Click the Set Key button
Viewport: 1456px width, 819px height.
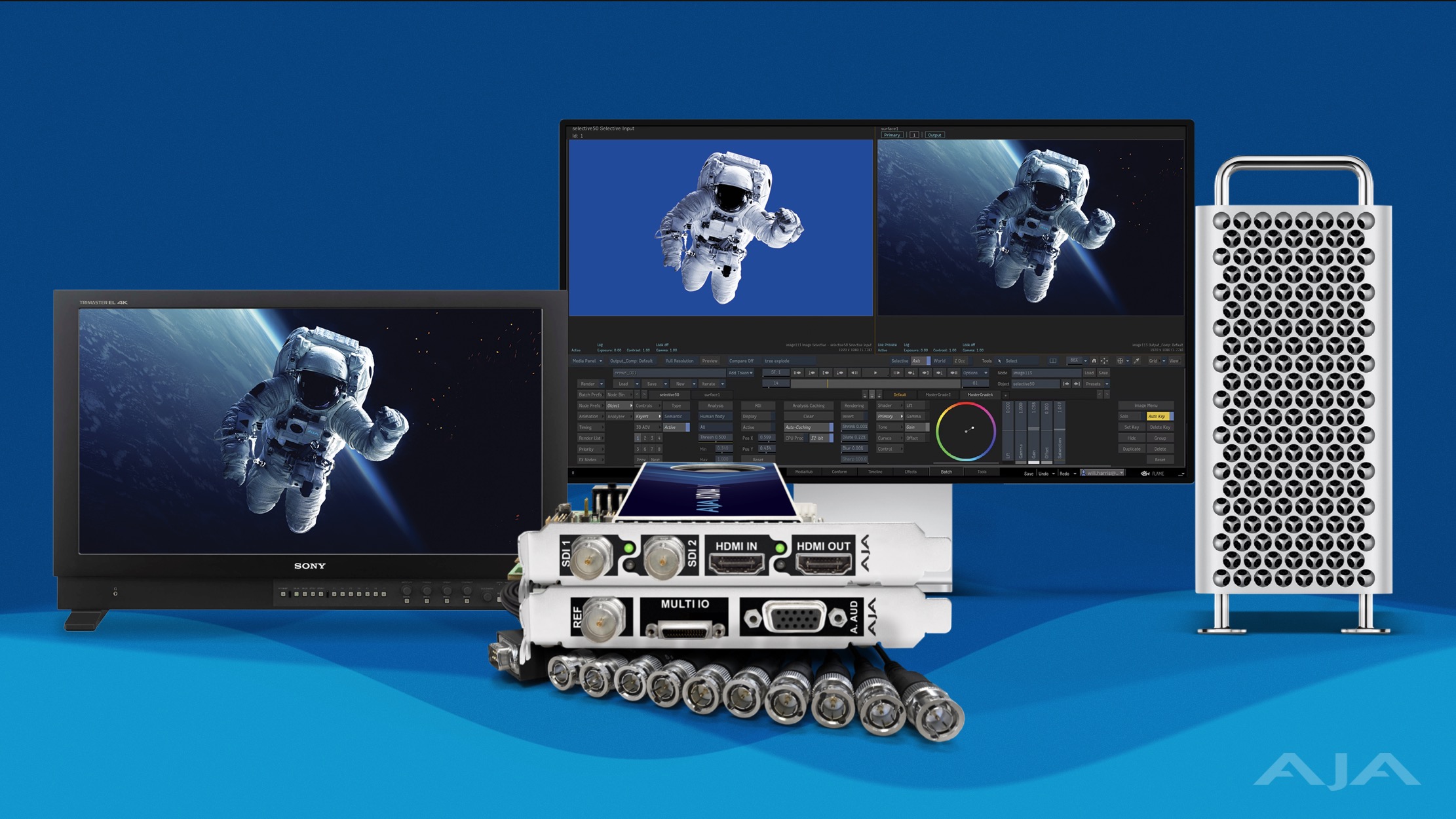click(1132, 427)
